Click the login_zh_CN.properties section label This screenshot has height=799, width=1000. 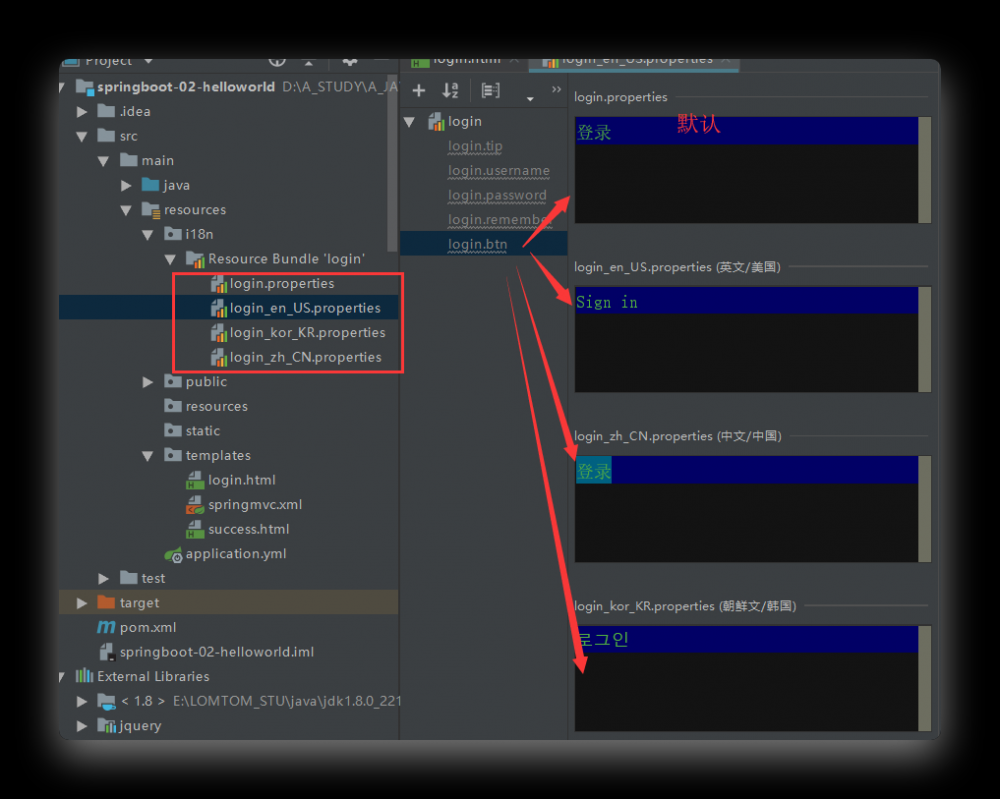click(678, 436)
